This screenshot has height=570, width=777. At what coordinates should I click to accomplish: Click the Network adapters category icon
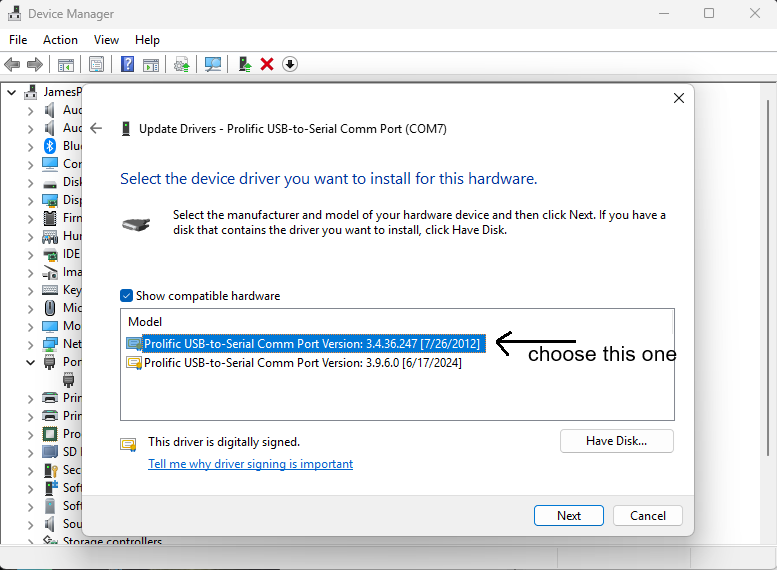(x=50, y=344)
